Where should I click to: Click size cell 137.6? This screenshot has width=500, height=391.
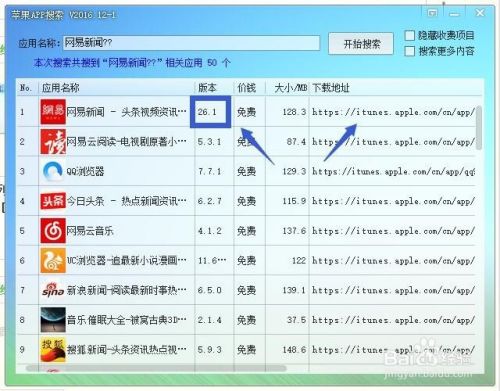click(x=294, y=231)
